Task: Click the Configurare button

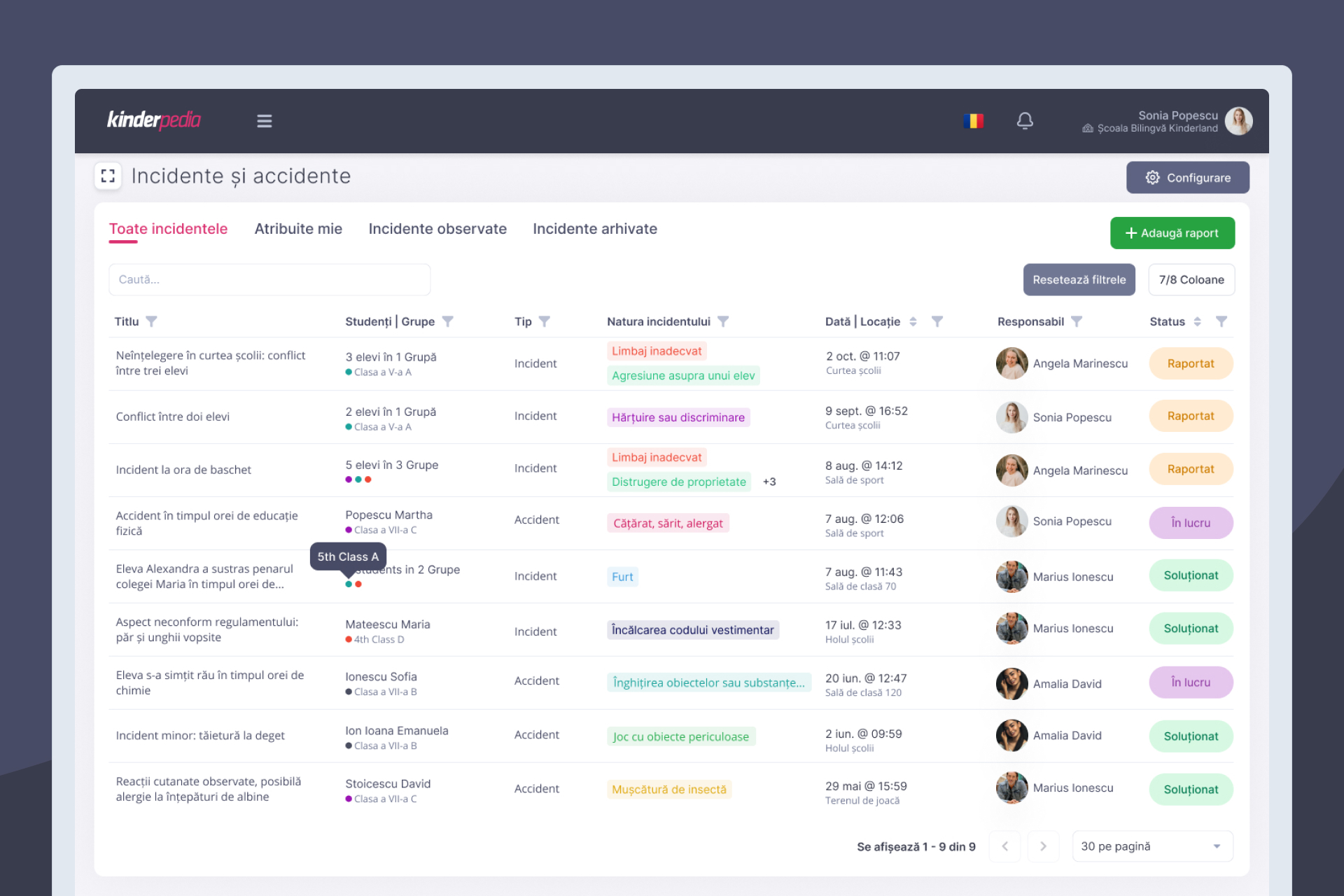Action: [1187, 178]
